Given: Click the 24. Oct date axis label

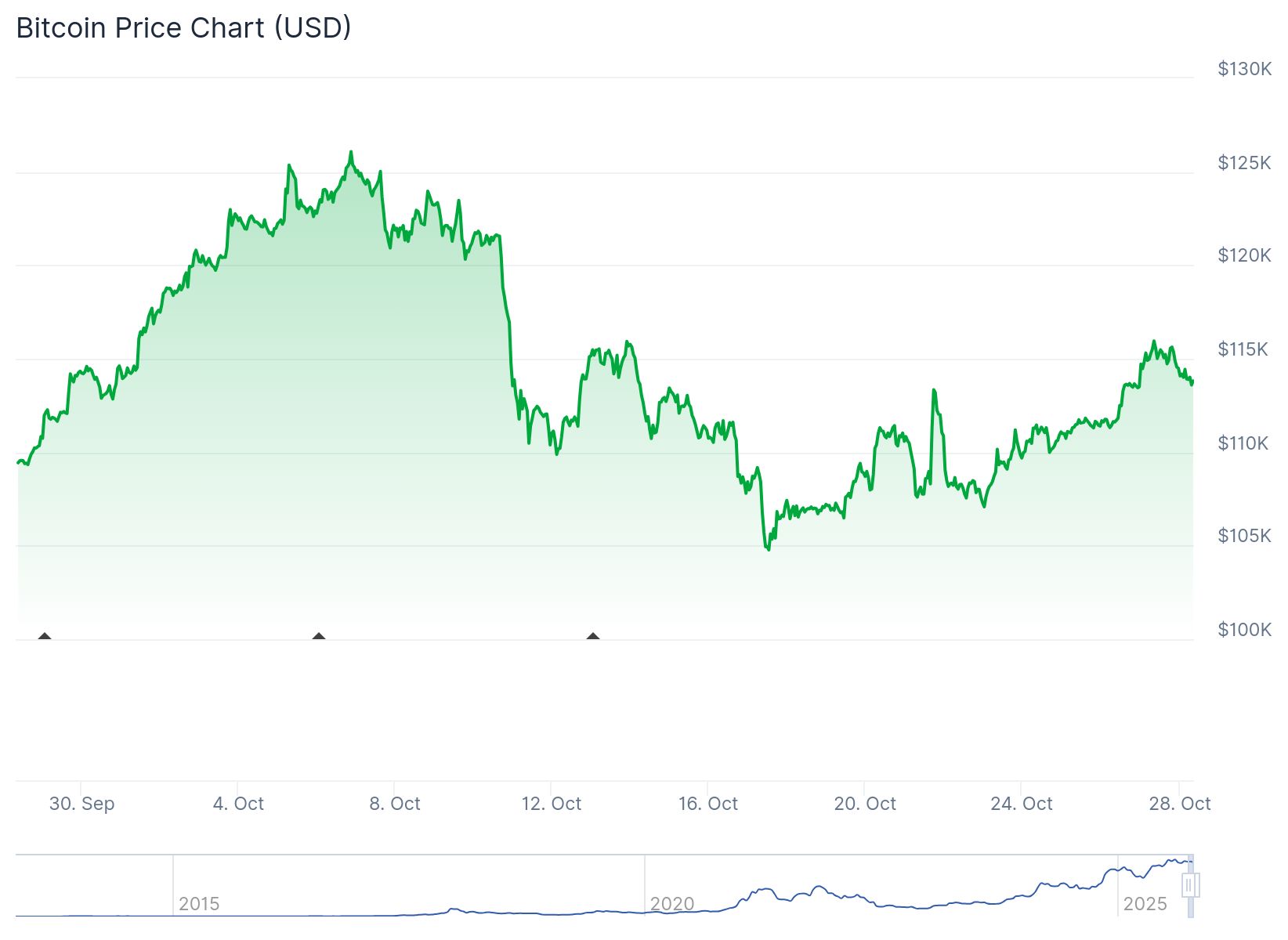Looking at the screenshot, I should click(x=1022, y=804).
